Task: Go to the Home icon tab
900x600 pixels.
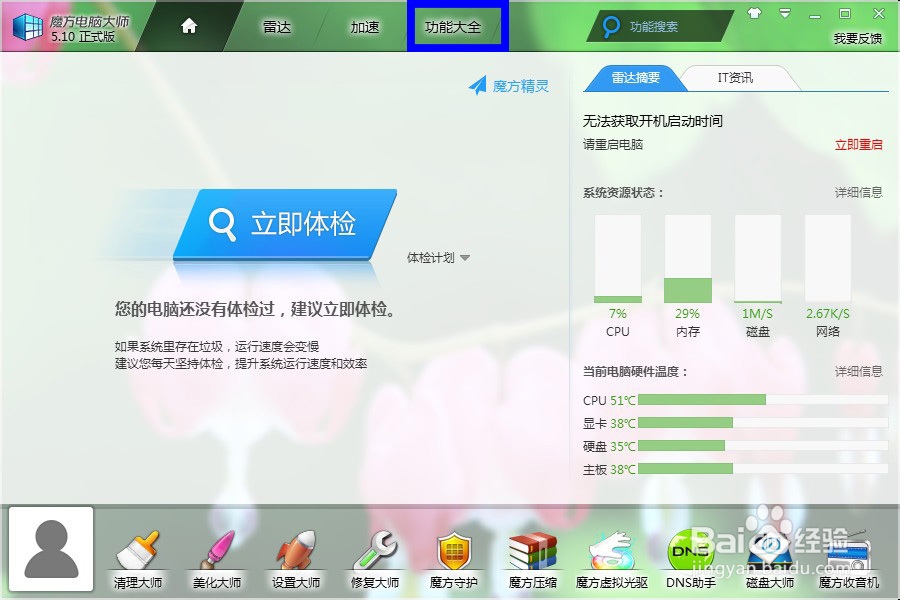Action: 189,26
